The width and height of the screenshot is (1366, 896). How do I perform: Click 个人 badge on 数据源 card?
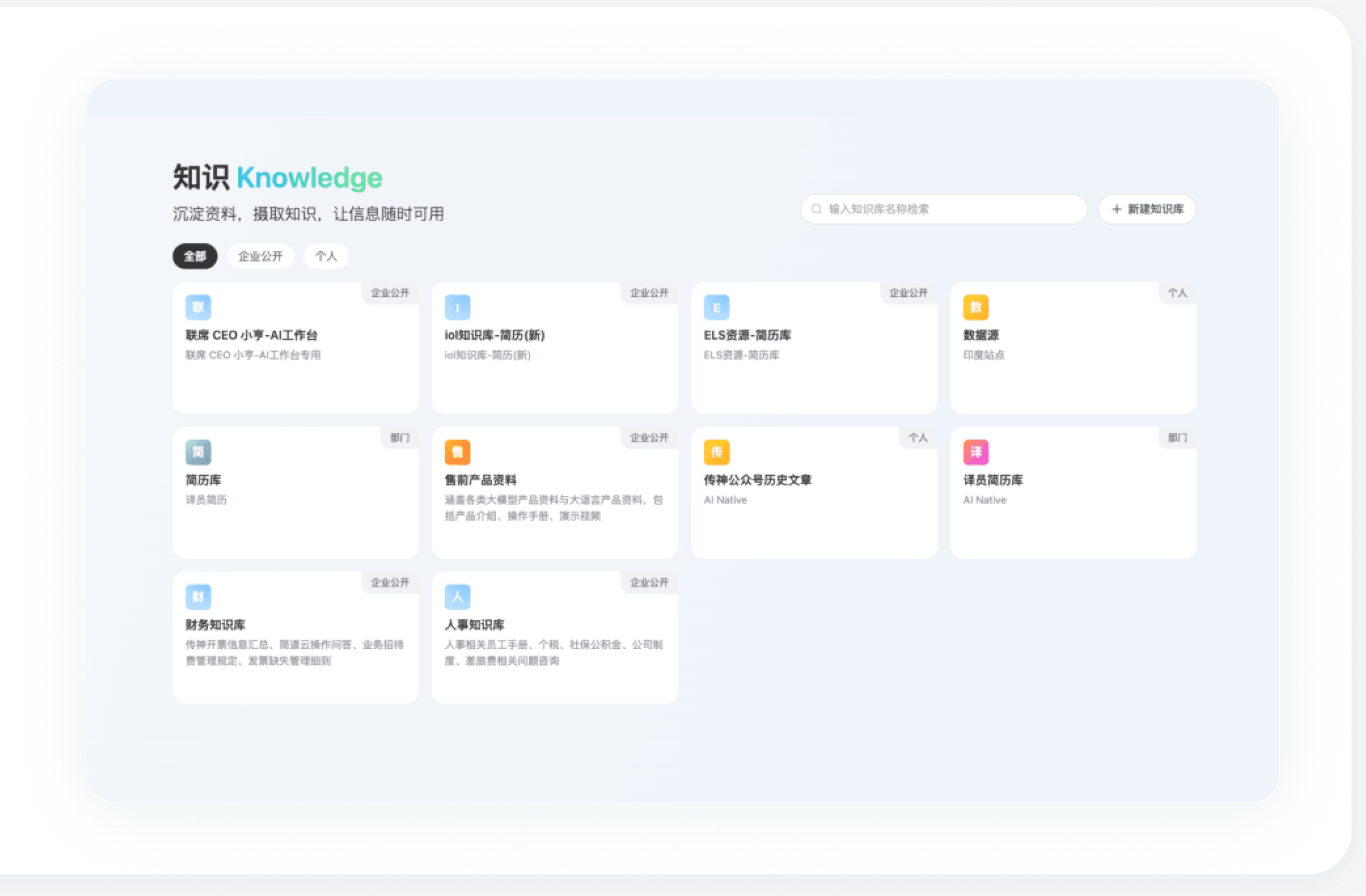[x=1177, y=293]
